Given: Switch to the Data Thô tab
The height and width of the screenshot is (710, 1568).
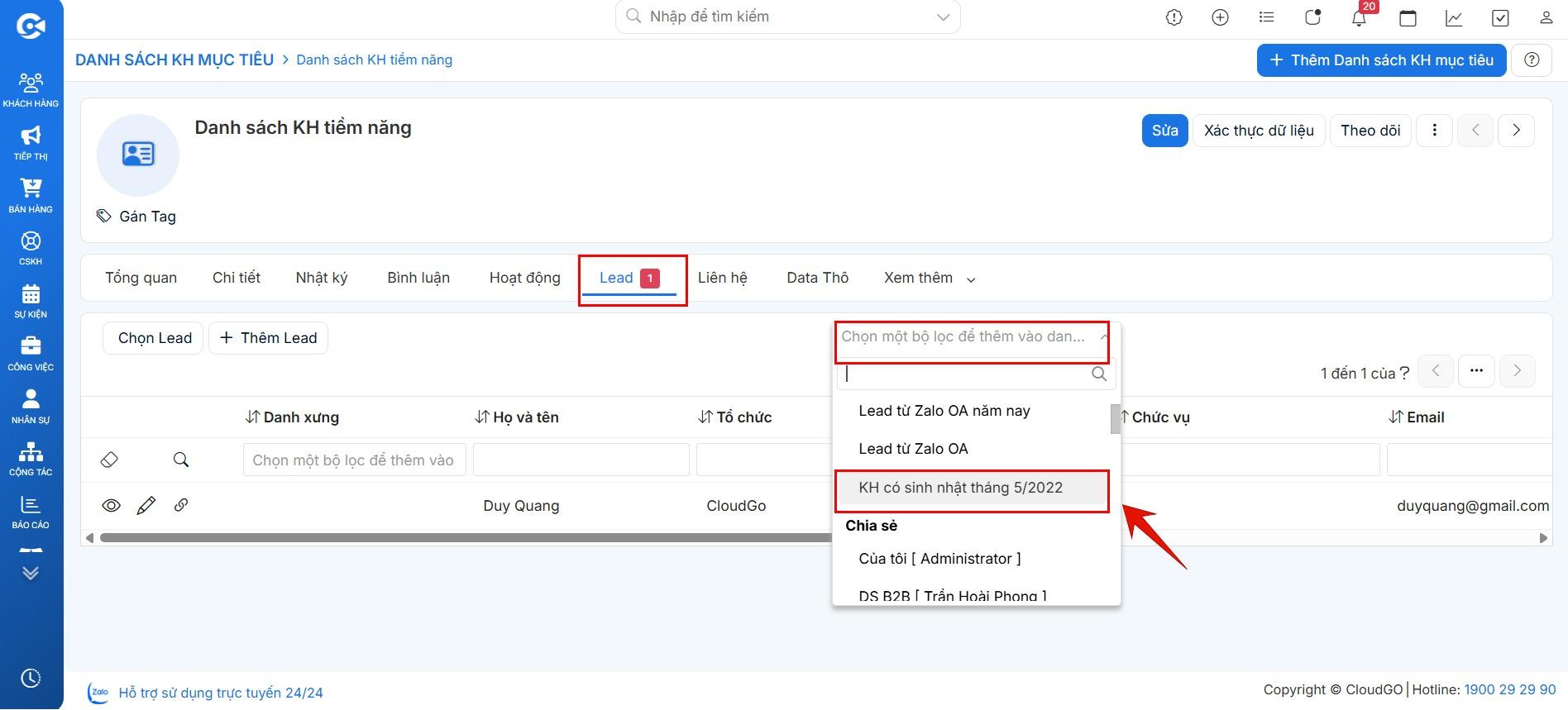Looking at the screenshot, I should (x=817, y=278).
